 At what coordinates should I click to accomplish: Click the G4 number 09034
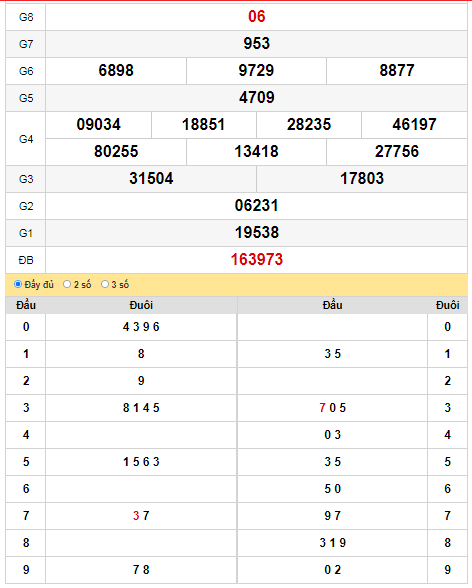[99, 124]
